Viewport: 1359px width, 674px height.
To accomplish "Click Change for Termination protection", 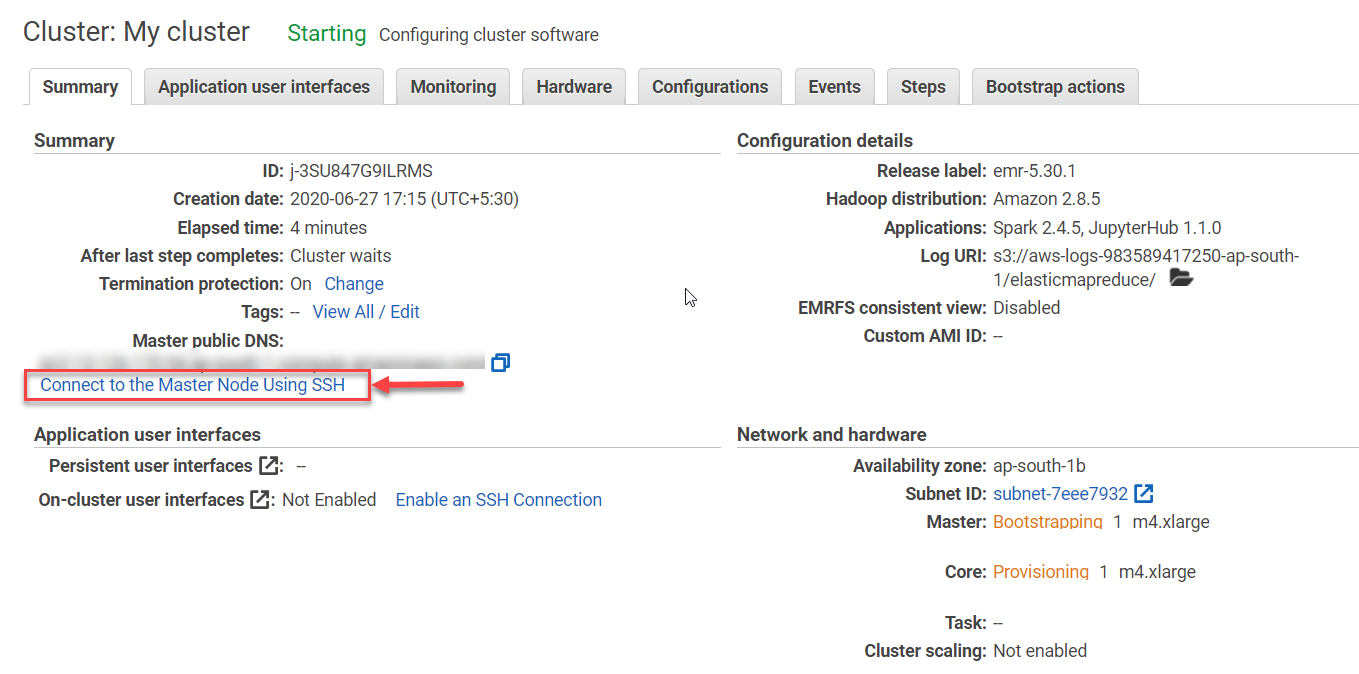I will coord(354,284).
